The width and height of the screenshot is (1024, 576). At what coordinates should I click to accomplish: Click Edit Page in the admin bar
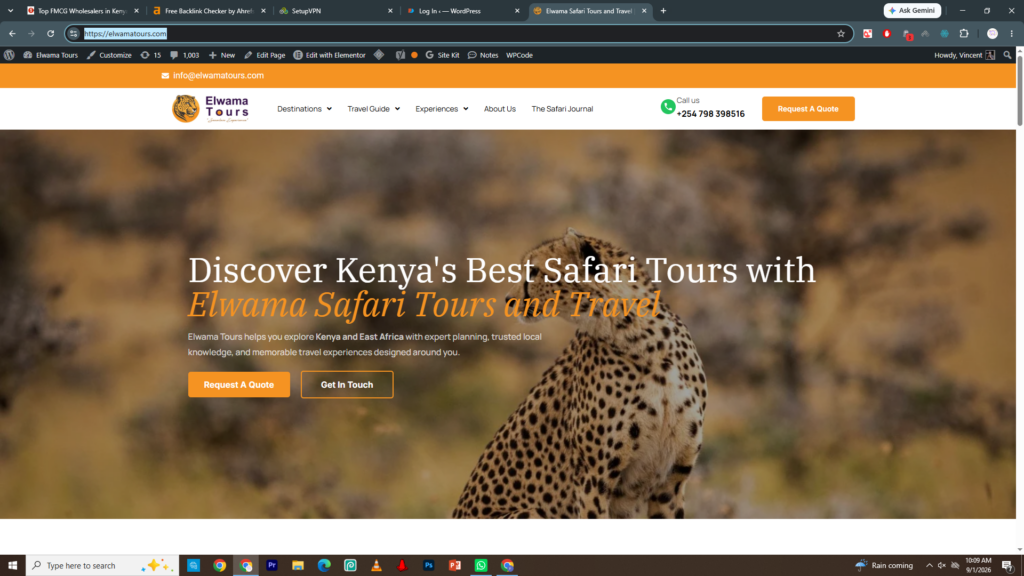tap(264, 56)
